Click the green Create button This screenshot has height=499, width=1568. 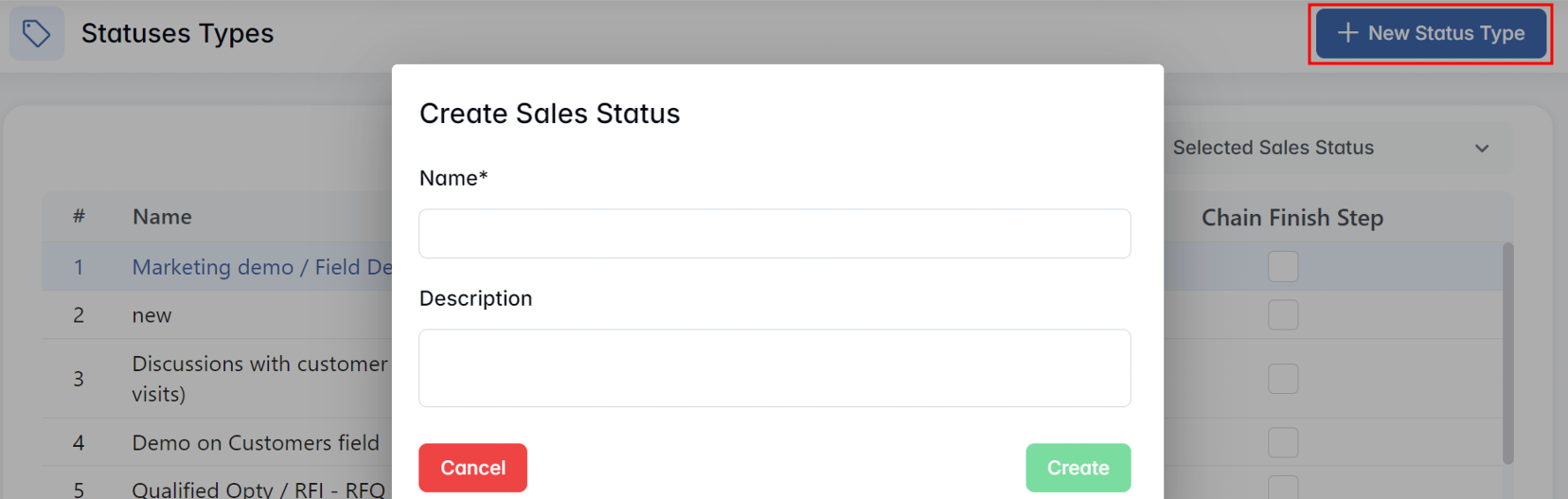[x=1078, y=468]
